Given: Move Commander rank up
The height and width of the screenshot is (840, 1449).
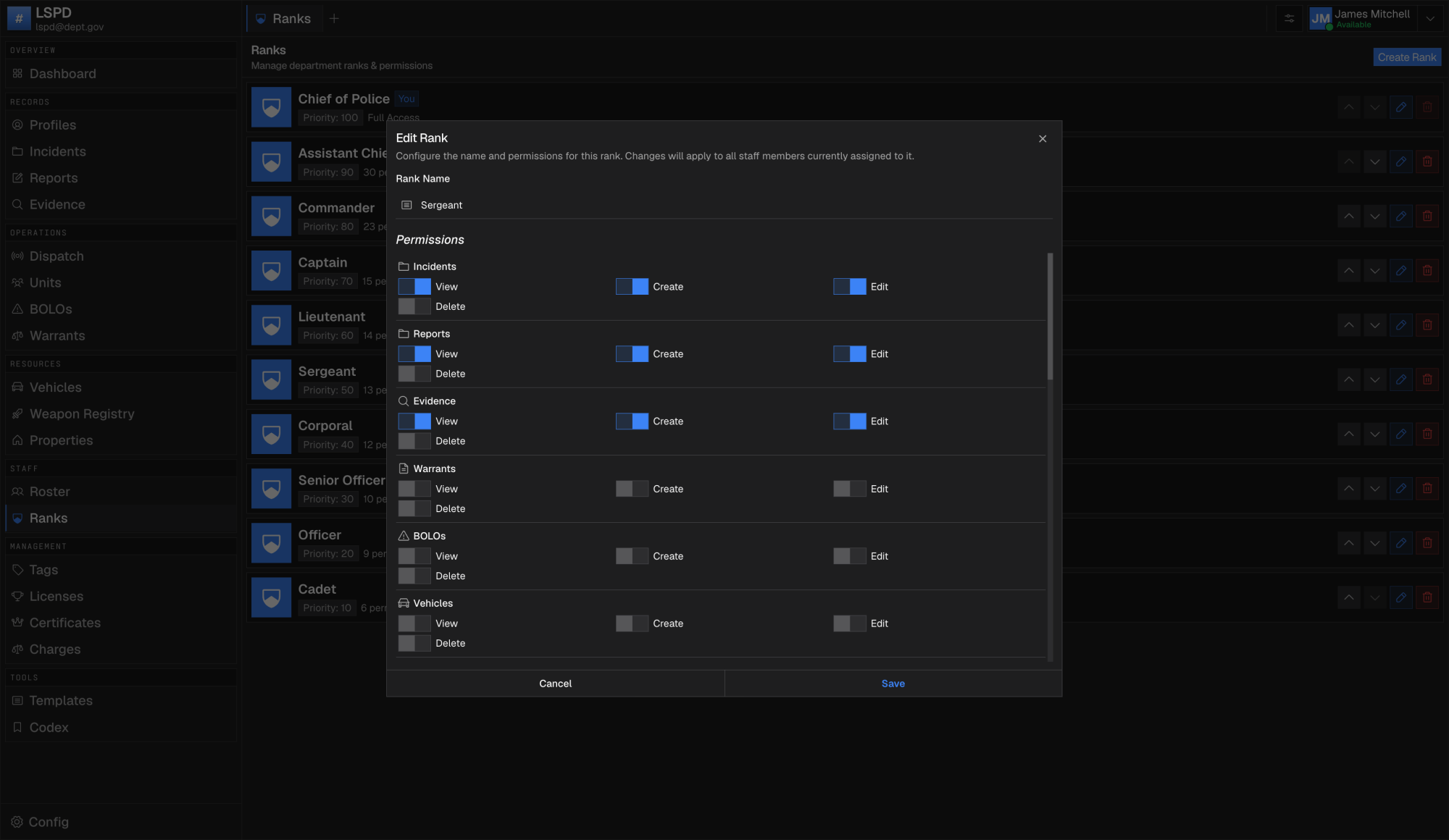Looking at the screenshot, I should tap(1349, 216).
